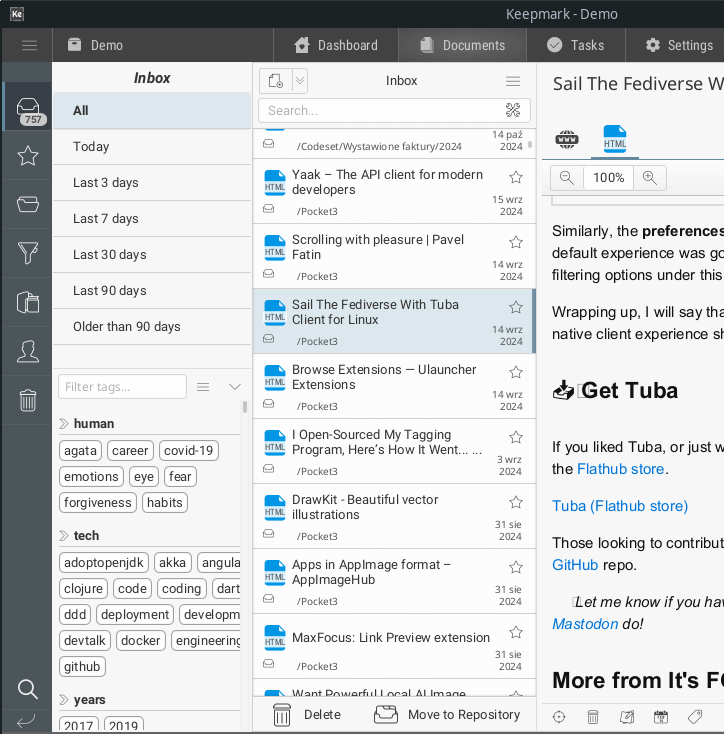Zoom in the document preview
724x734 pixels.
pyautogui.click(x=649, y=178)
